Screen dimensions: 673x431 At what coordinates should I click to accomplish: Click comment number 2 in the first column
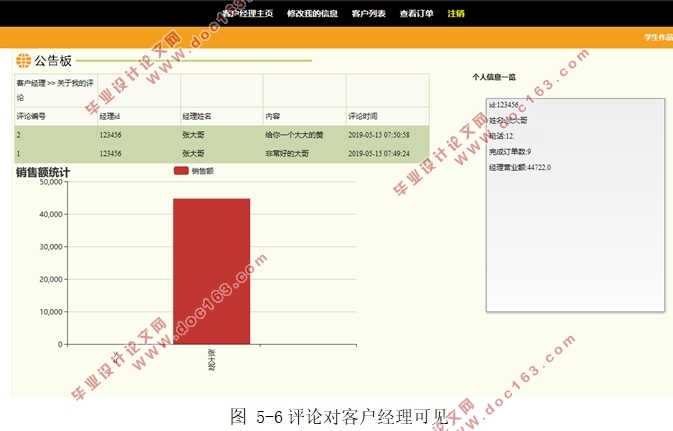(x=18, y=135)
